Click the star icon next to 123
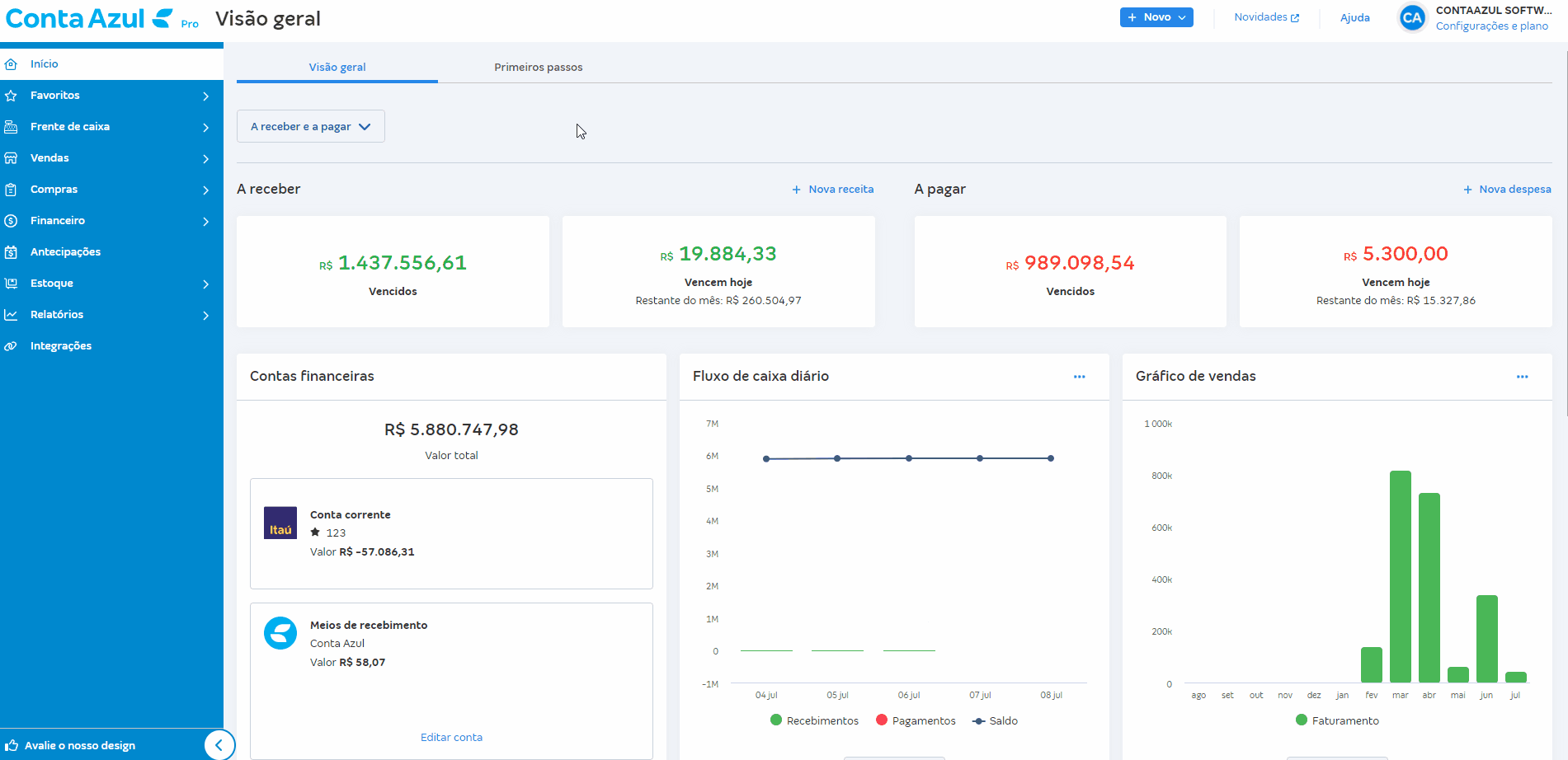Viewport: 1568px width, 760px height. [x=315, y=532]
